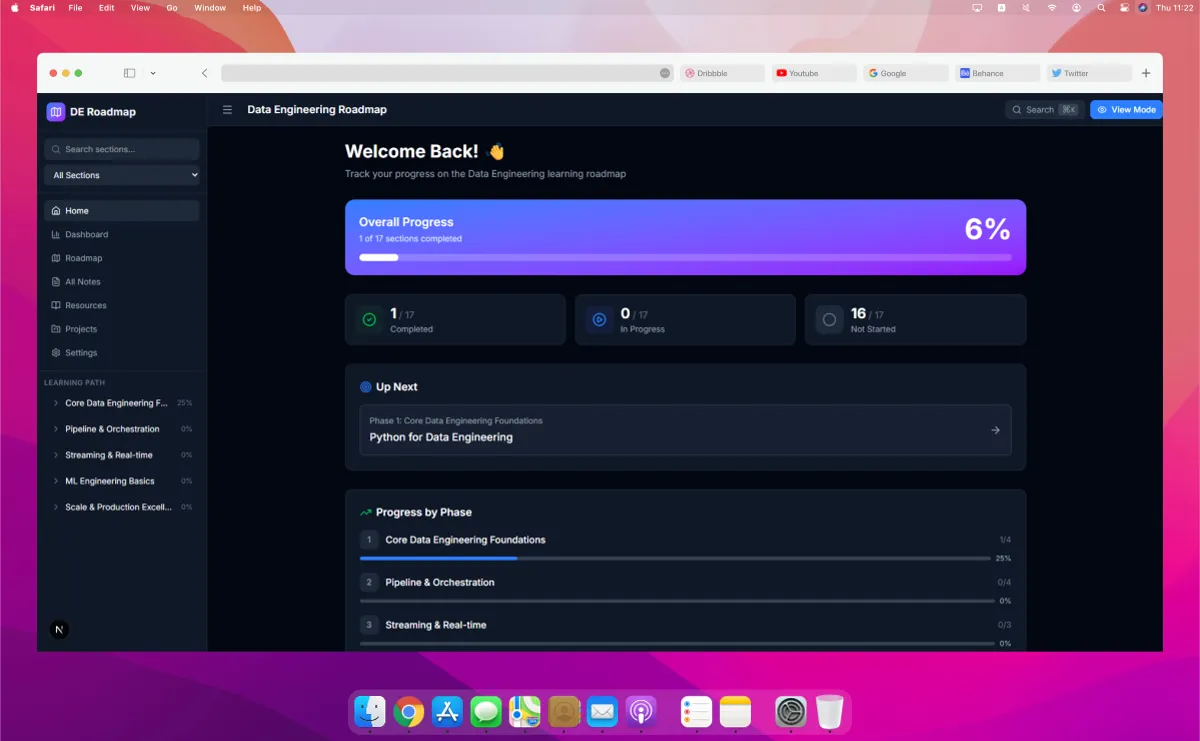This screenshot has width=1200, height=741.
Task: Open the Safari Window menu
Action: point(210,8)
